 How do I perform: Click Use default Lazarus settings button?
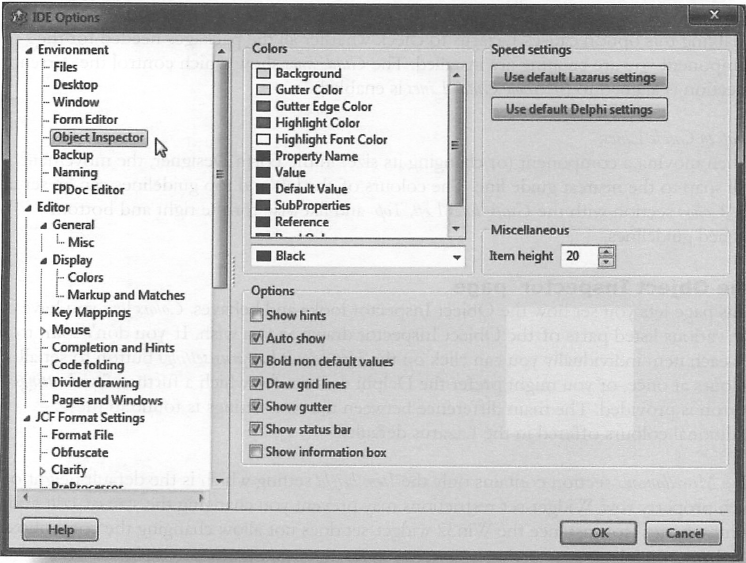coord(579,77)
